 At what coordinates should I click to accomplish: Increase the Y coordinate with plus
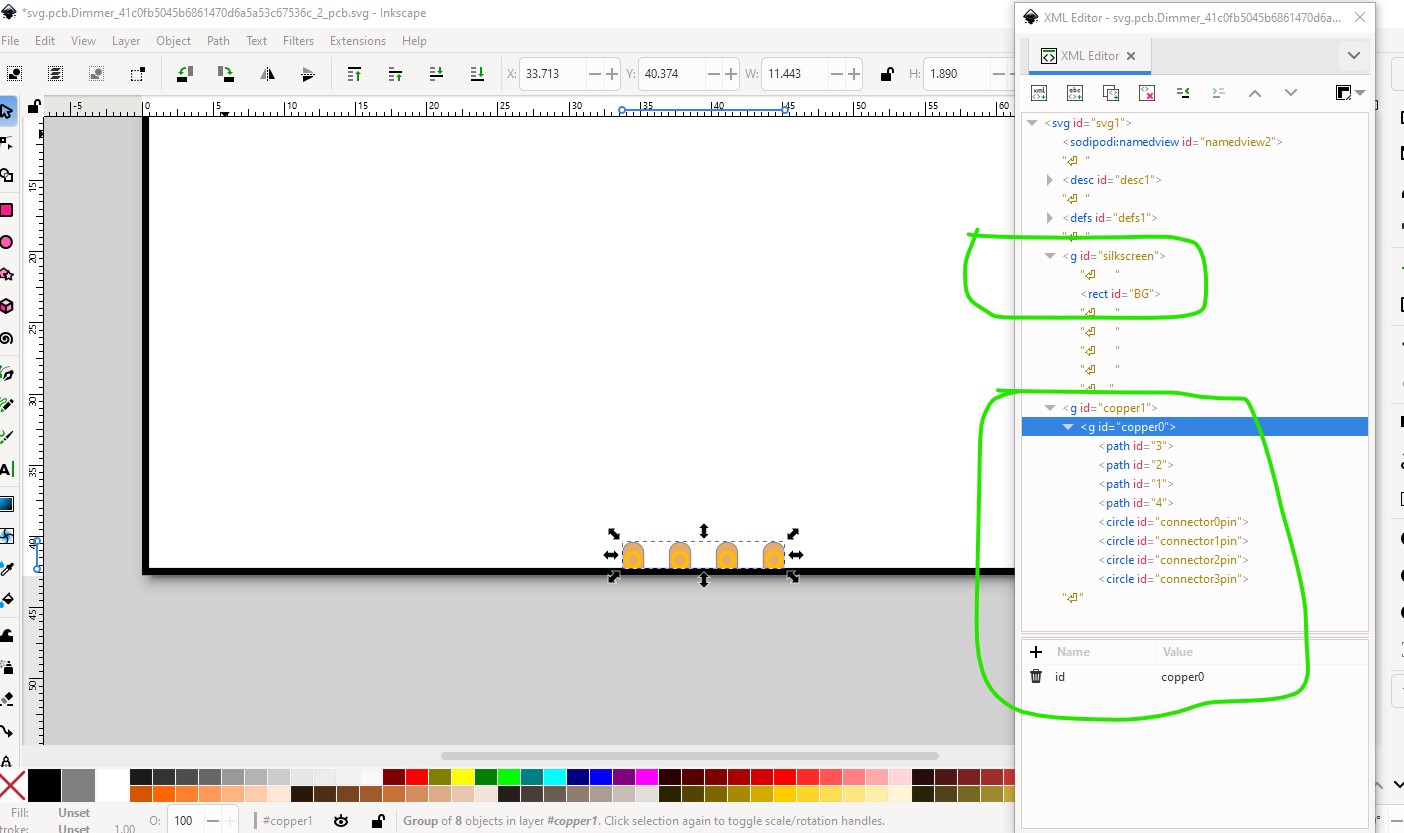(731, 73)
